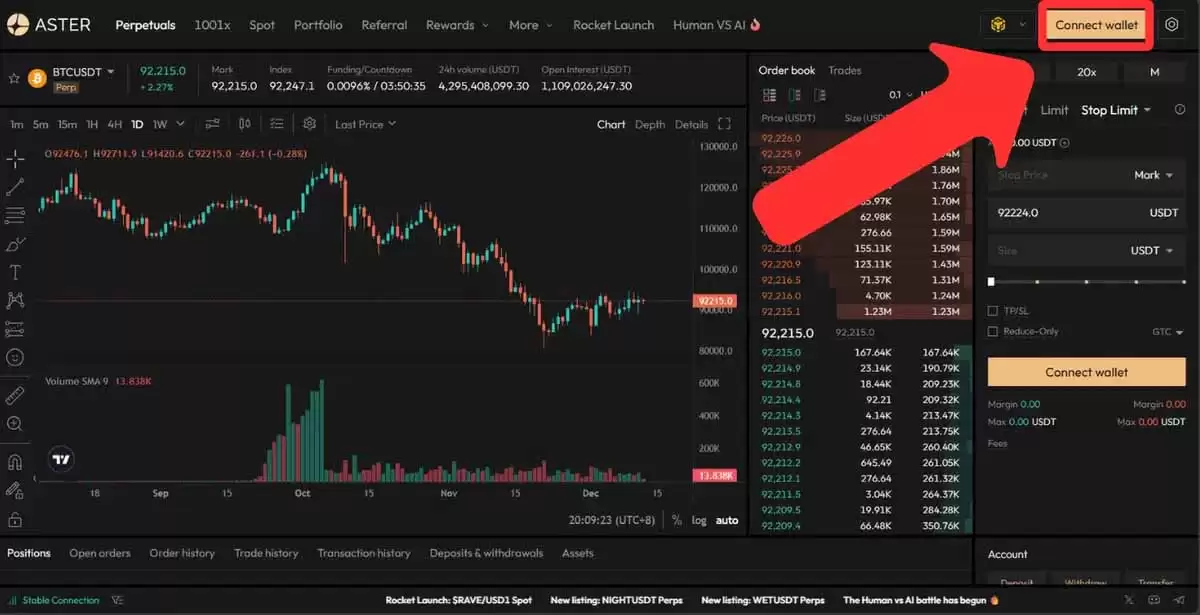Choose the text annotation tool
1200x615 pixels.
[x=15, y=272]
